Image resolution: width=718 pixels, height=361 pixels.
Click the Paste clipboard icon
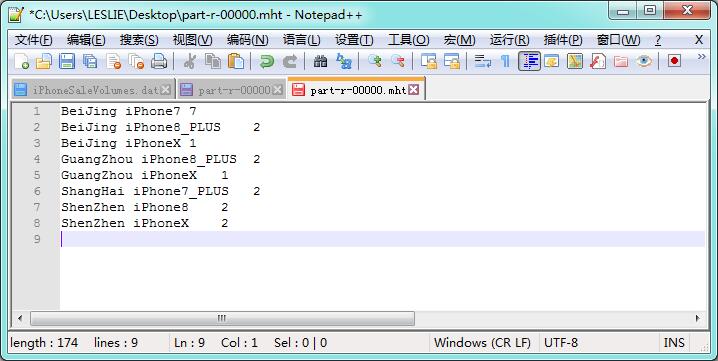235,61
